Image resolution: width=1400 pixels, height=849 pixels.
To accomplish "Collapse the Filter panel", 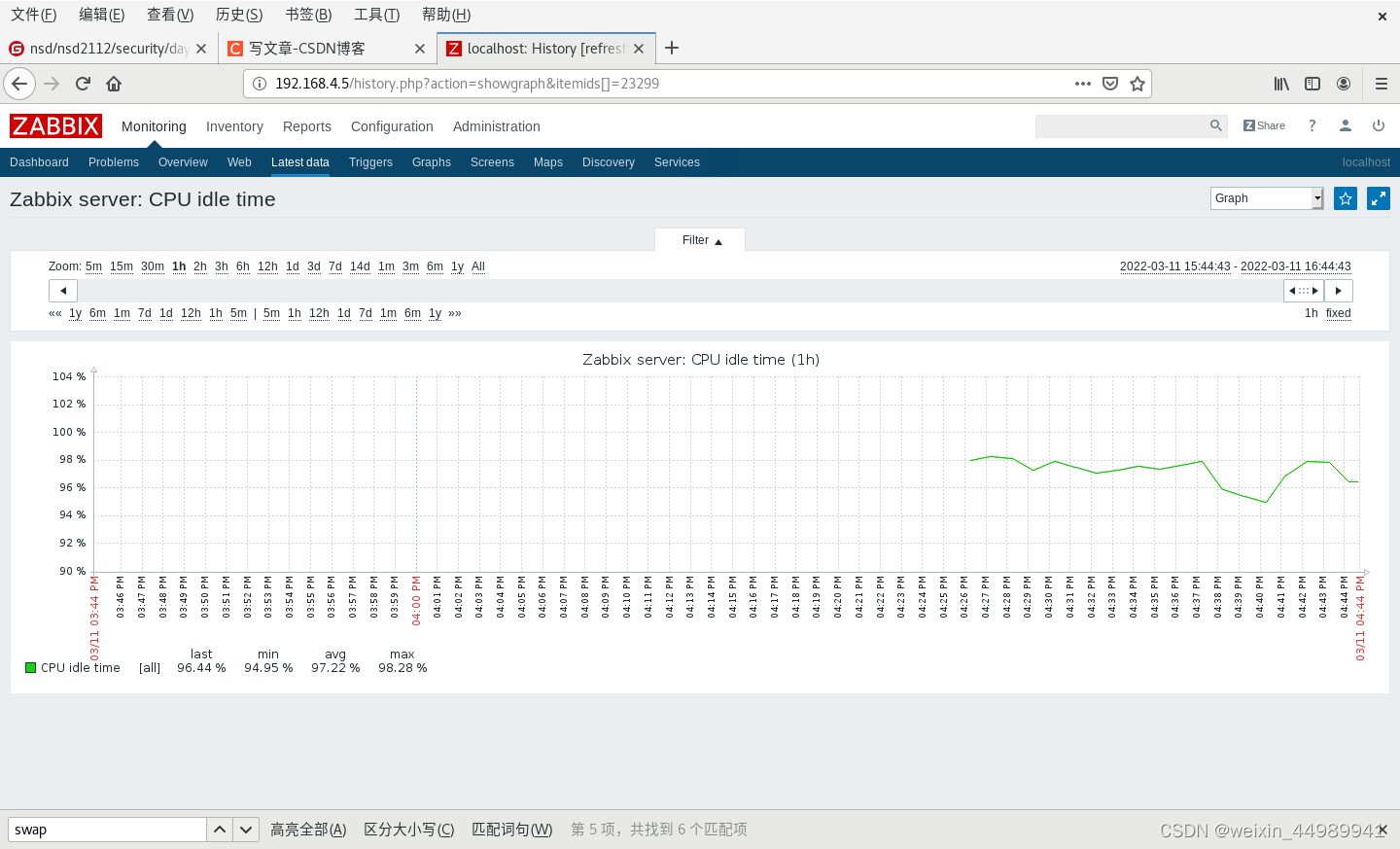I will tap(702, 240).
